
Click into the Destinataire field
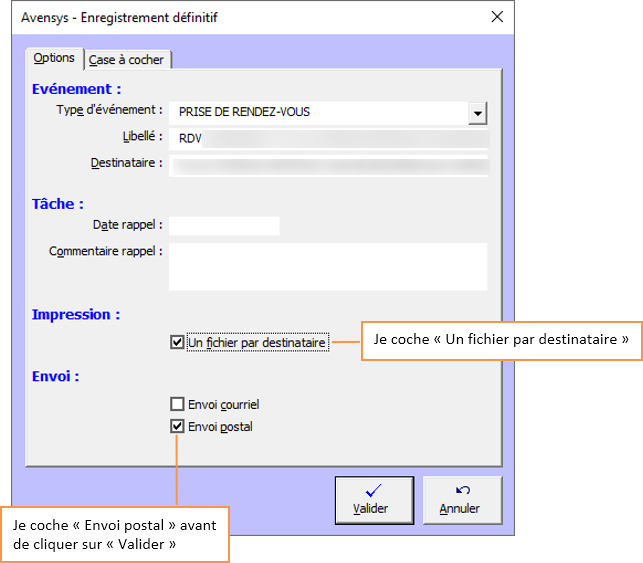tap(327, 163)
